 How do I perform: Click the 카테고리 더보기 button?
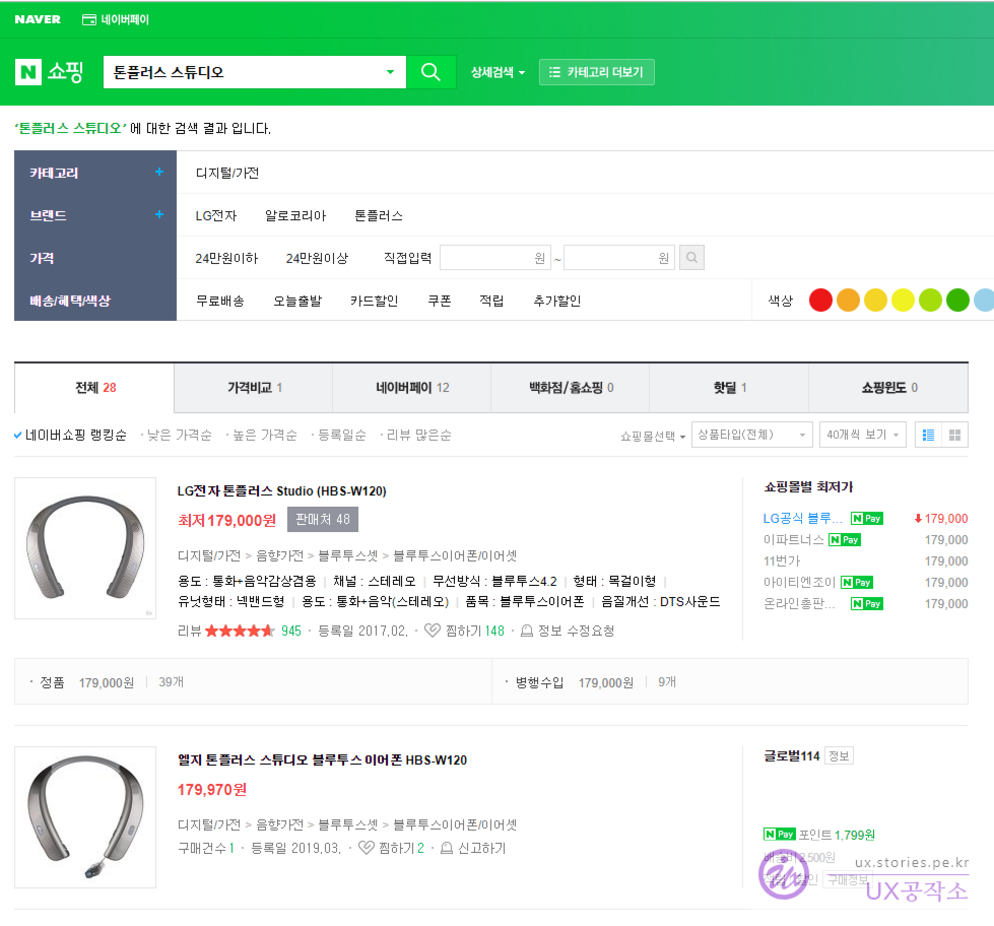pos(597,72)
